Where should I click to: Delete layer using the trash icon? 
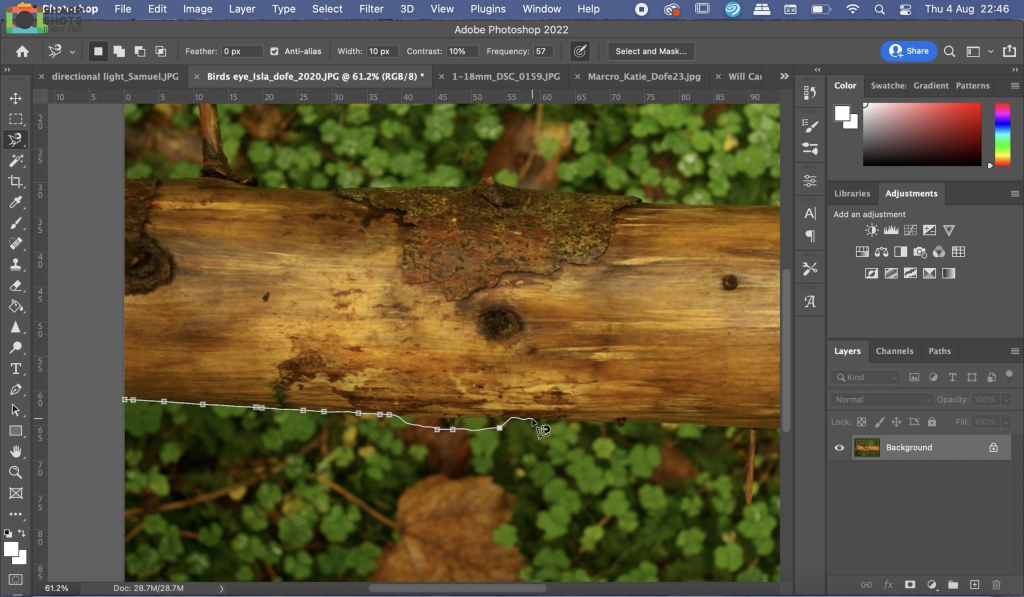996,584
